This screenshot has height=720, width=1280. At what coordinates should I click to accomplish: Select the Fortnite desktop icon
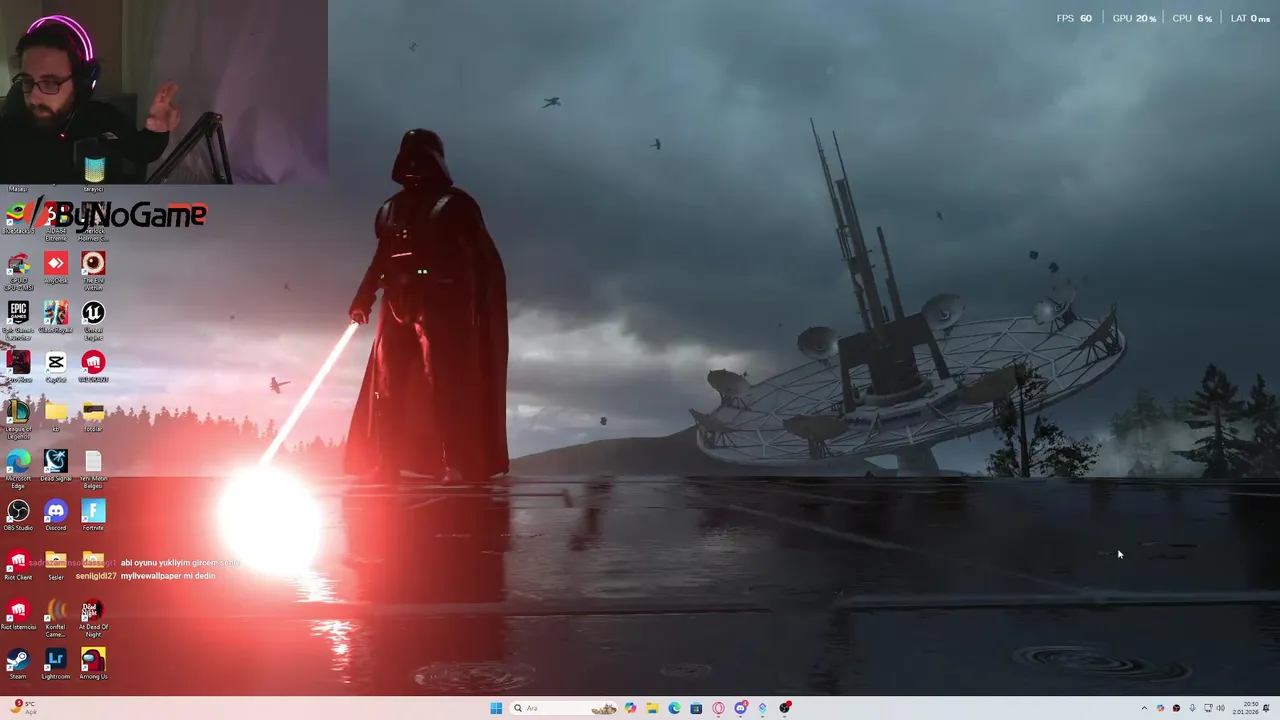93,515
